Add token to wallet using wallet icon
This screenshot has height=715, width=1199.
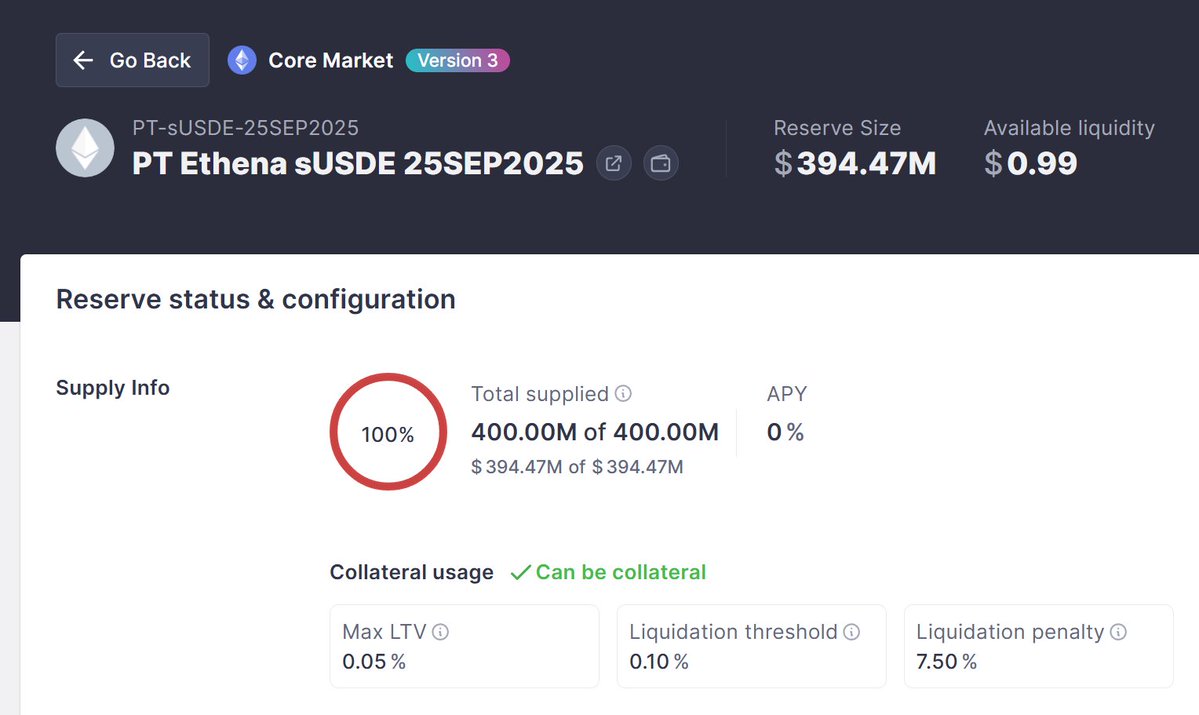pos(661,163)
